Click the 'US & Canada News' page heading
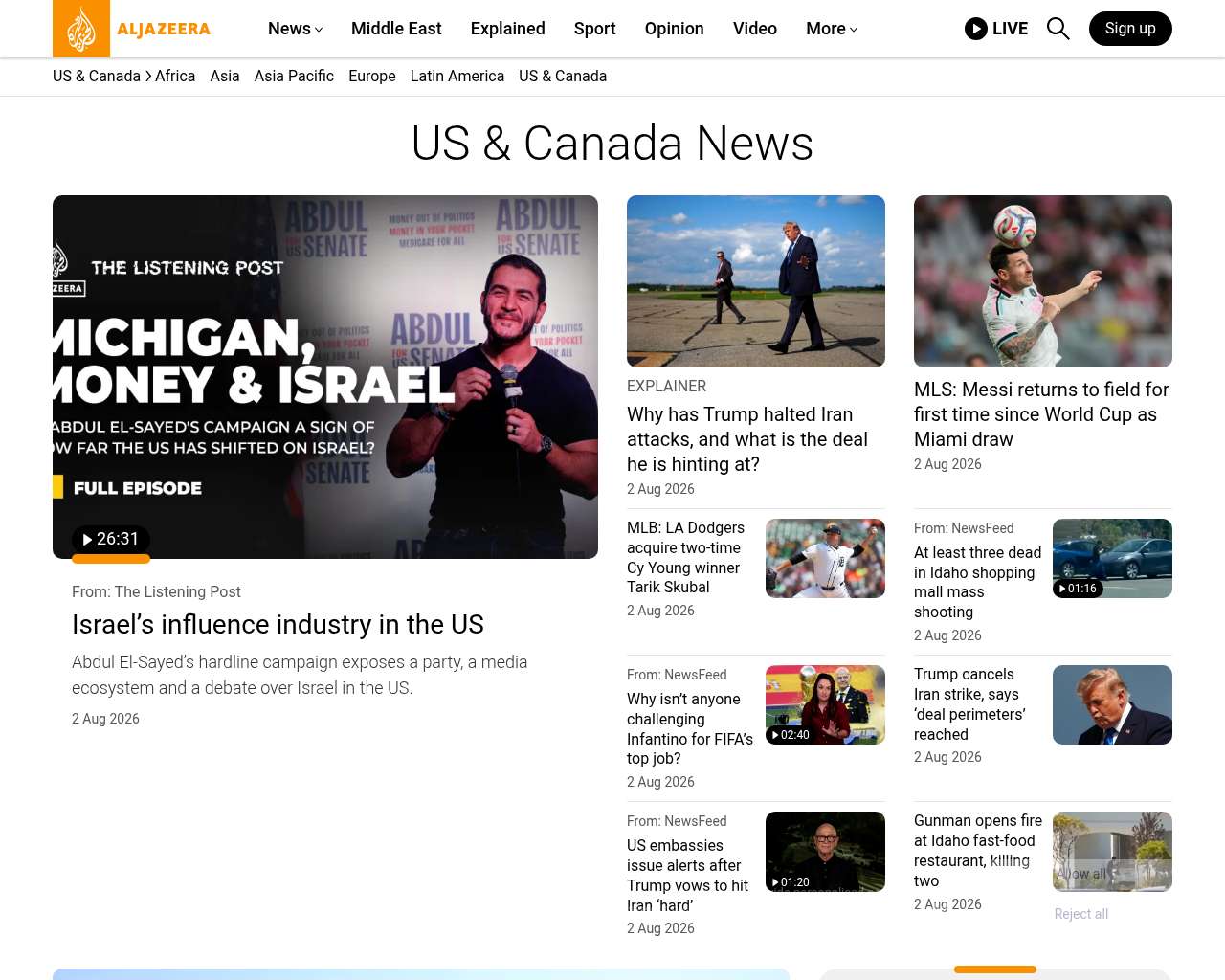Screen dimensions: 1225x980 (612, 144)
